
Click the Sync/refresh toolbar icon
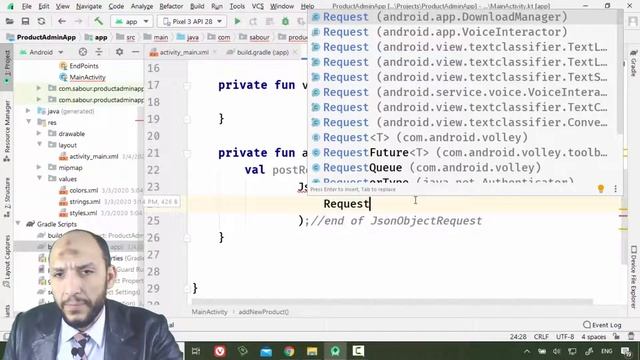pos(41,21)
